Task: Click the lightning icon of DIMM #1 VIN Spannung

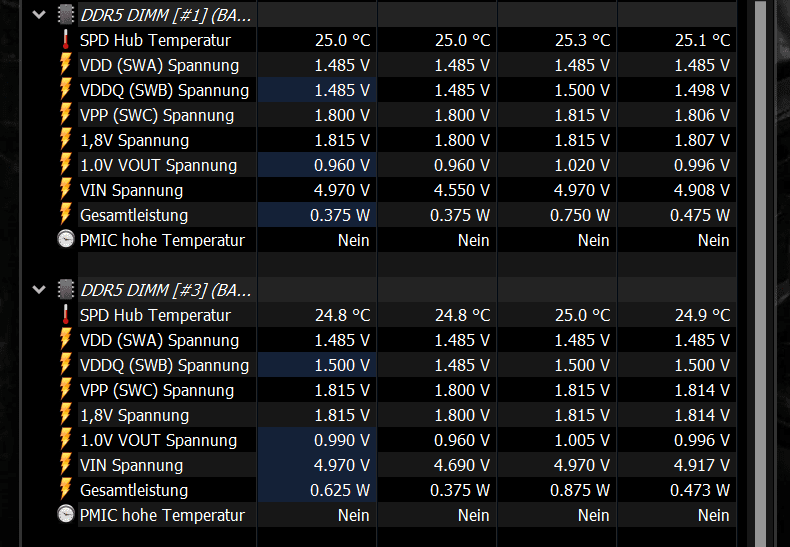Action: [x=65, y=190]
